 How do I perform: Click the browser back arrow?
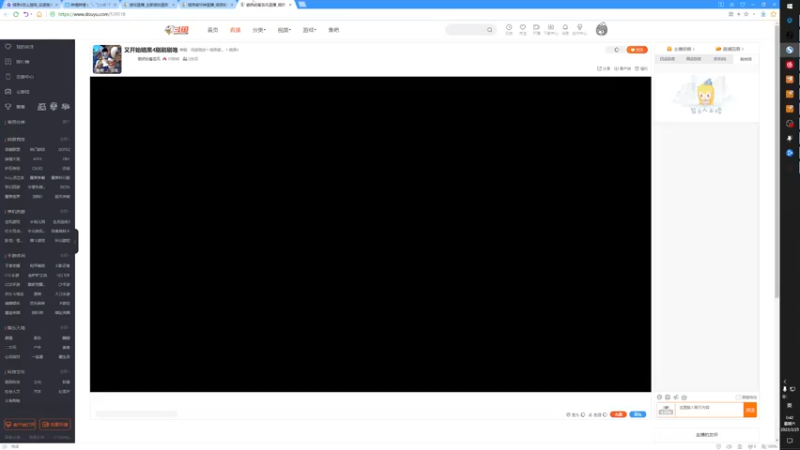(x=6, y=14)
